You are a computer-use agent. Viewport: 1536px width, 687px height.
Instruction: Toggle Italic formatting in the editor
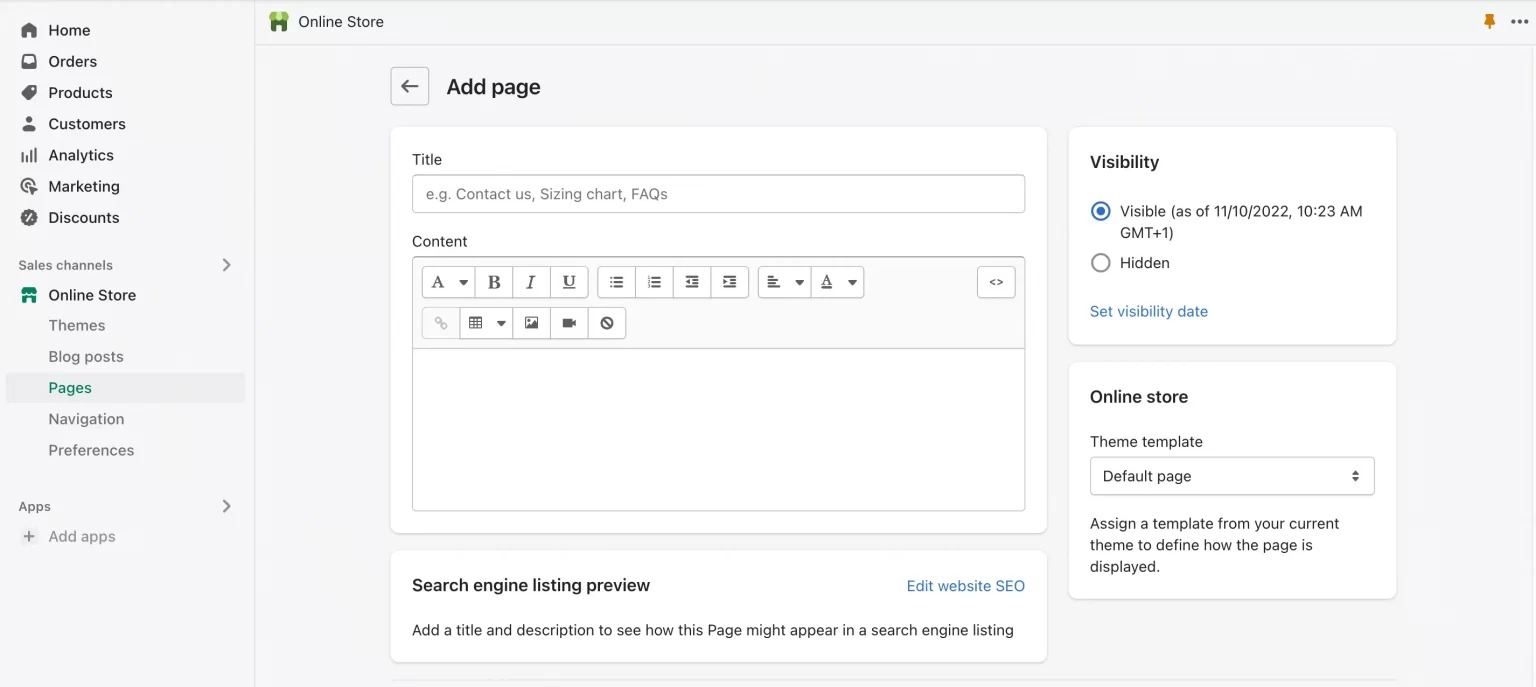(531, 282)
